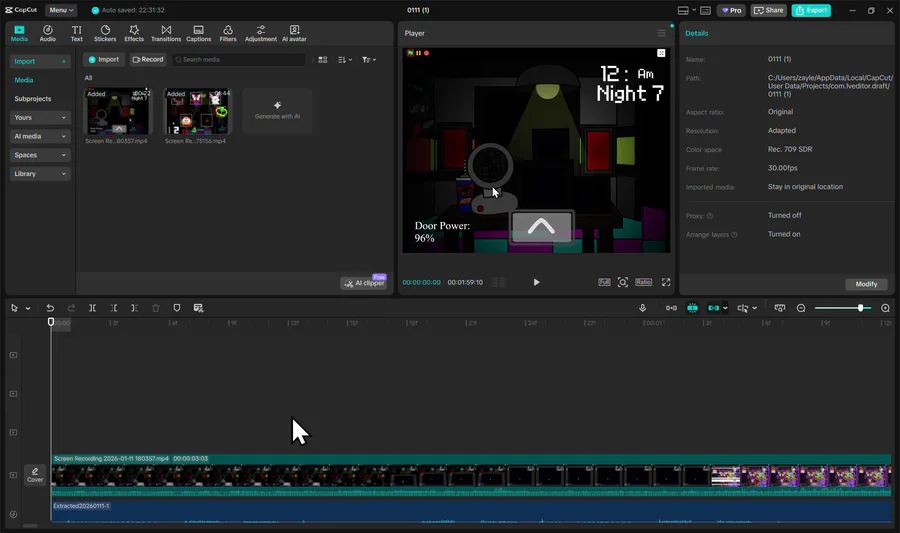The height and width of the screenshot is (533, 900).
Task: Open the Adjustment panel icon
Action: pyautogui.click(x=261, y=33)
